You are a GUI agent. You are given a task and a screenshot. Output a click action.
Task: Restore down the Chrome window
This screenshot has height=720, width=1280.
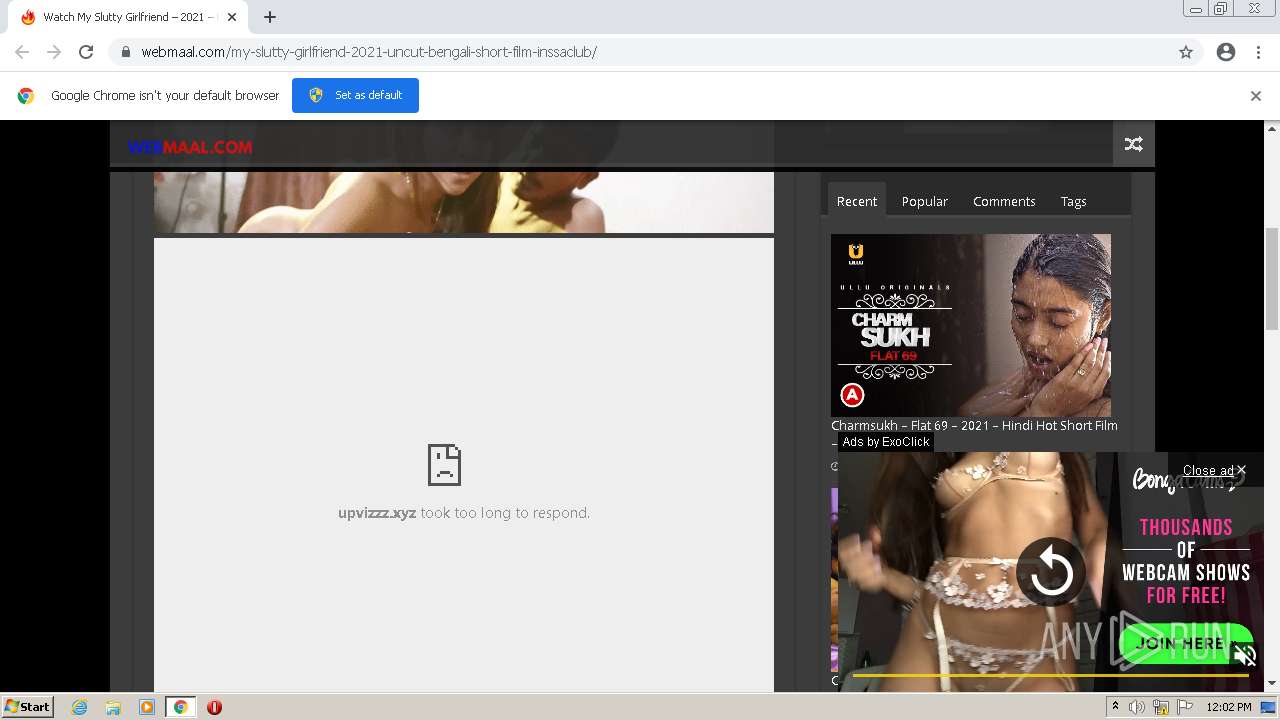click(x=1220, y=9)
